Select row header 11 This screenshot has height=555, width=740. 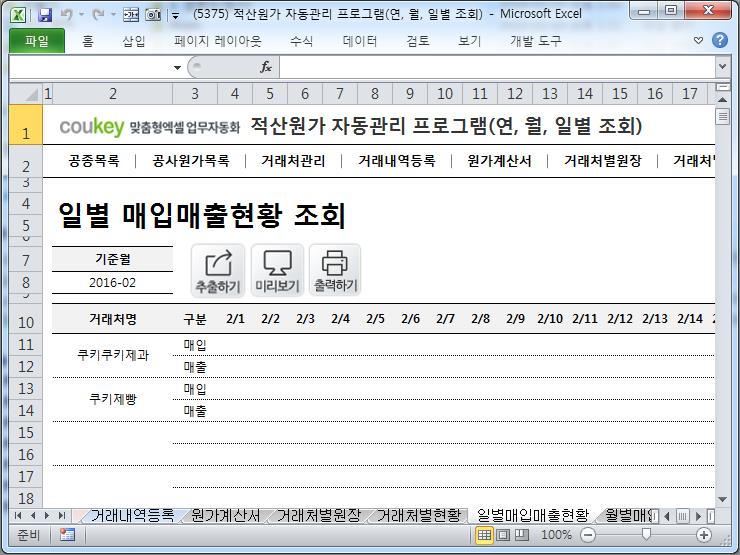26,345
